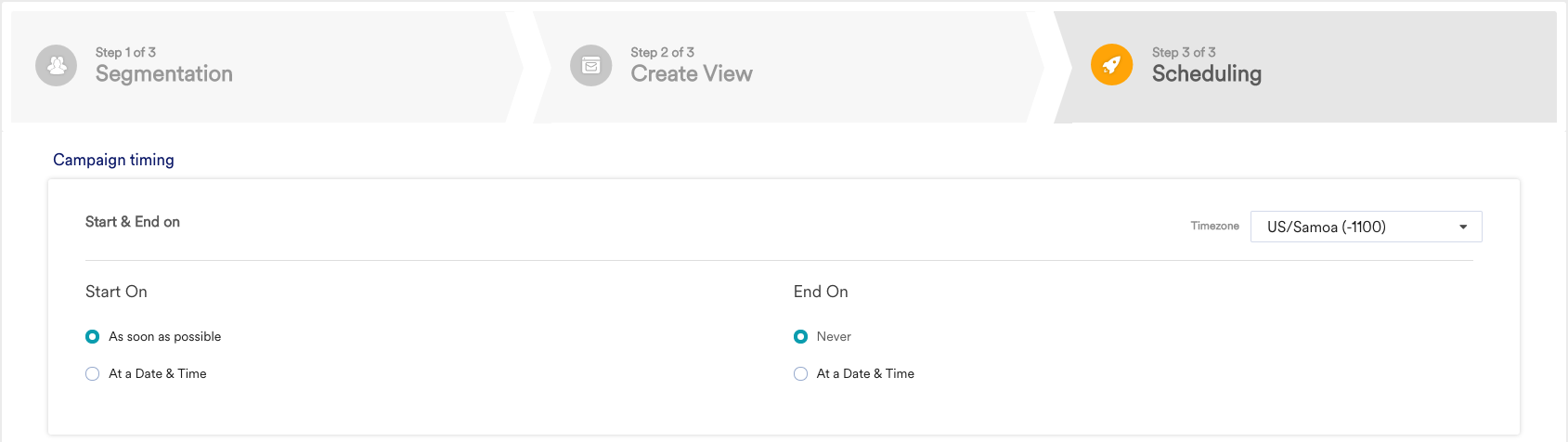Viewport: 1568px width, 442px height.
Task: Open the US/Samoa timezone dropdown
Action: point(1366,227)
